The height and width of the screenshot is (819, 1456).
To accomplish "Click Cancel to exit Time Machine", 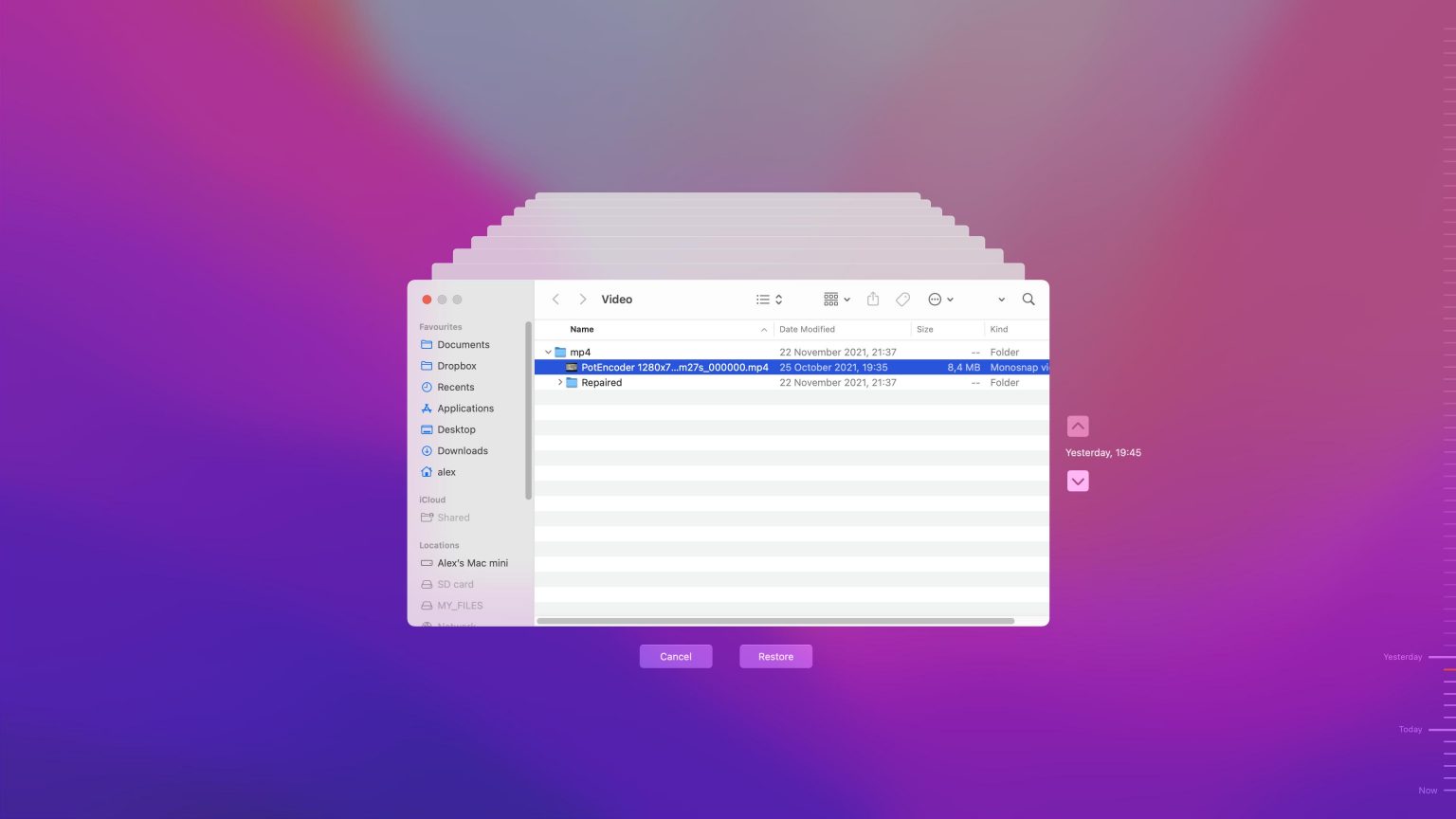I will (x=675, y=656).
